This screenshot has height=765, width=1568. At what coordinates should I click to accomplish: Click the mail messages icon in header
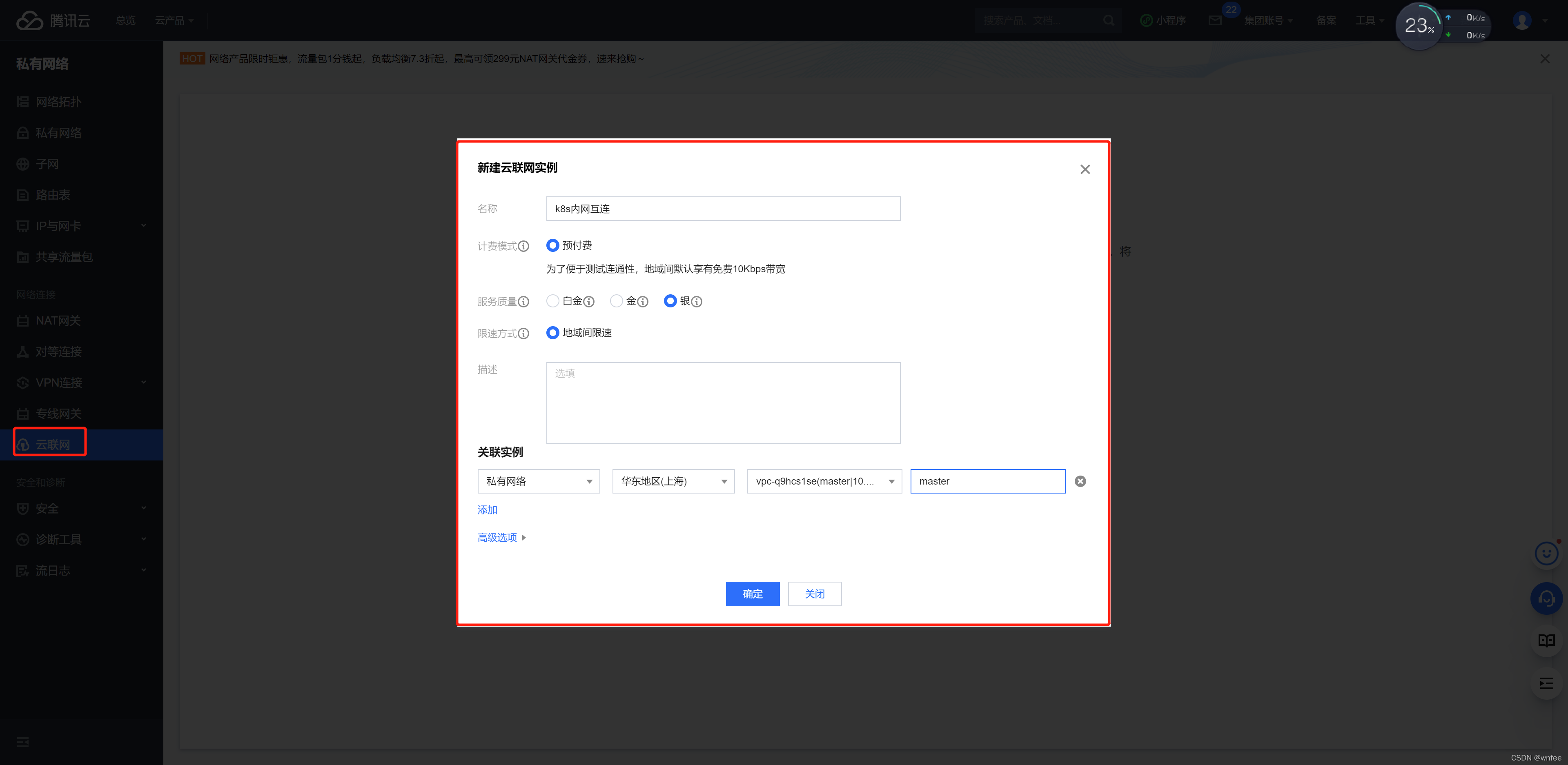click(1215, 21)
